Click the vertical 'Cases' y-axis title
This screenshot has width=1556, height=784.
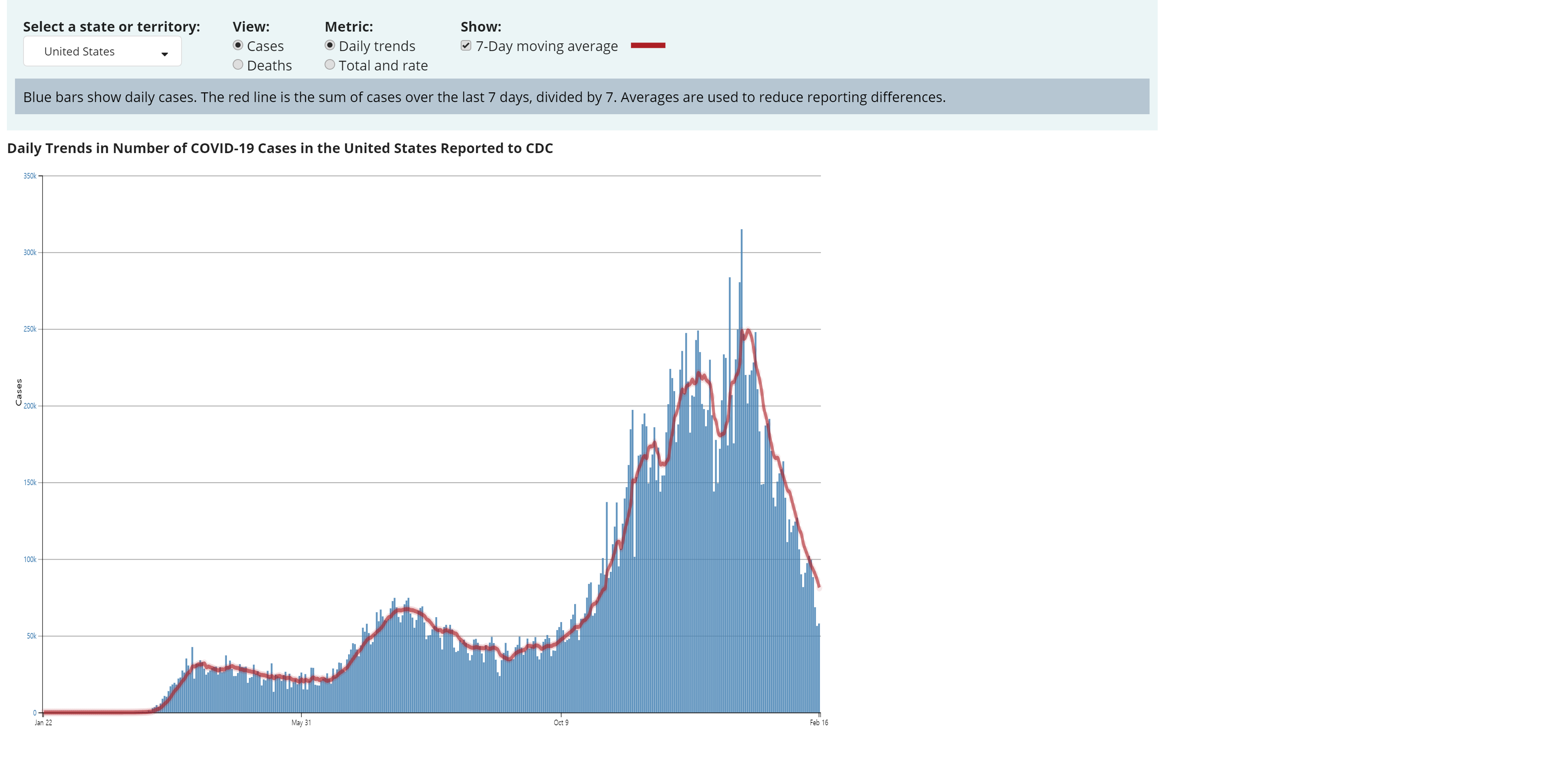(x=19, y=392)
